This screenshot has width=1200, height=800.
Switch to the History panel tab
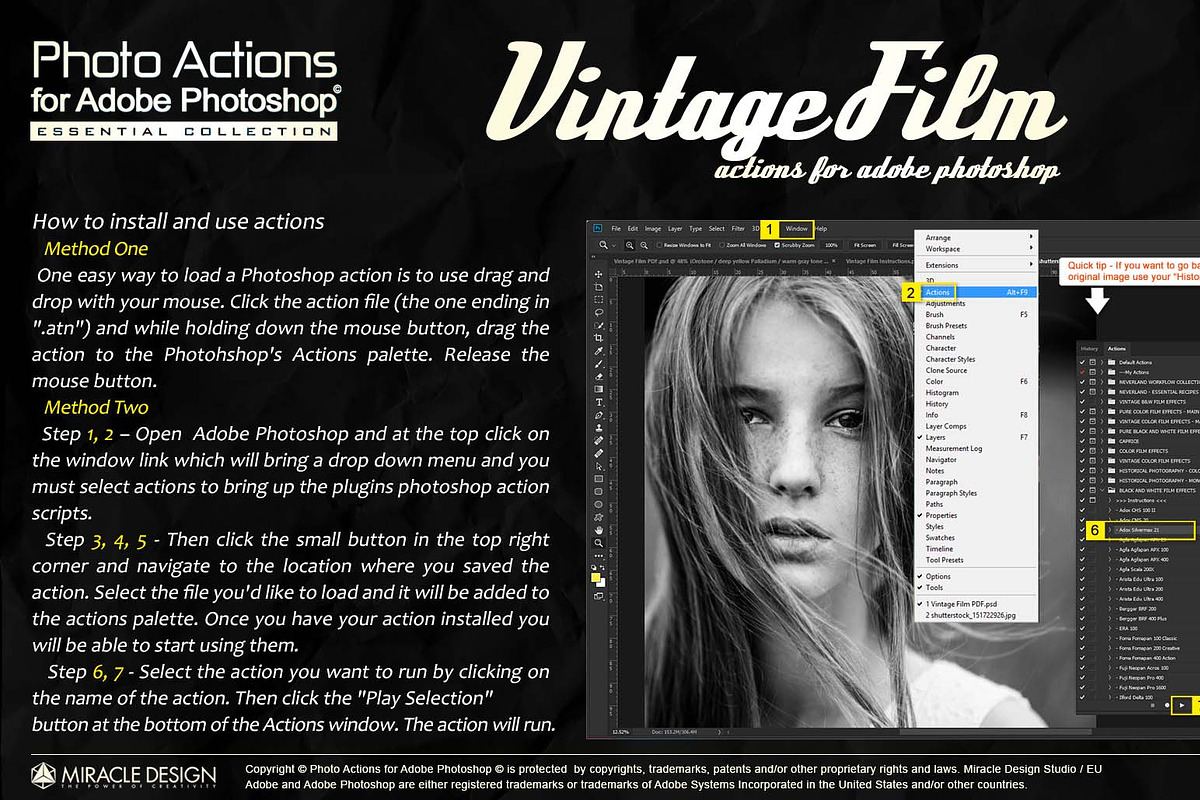(x=1089, y=349)
